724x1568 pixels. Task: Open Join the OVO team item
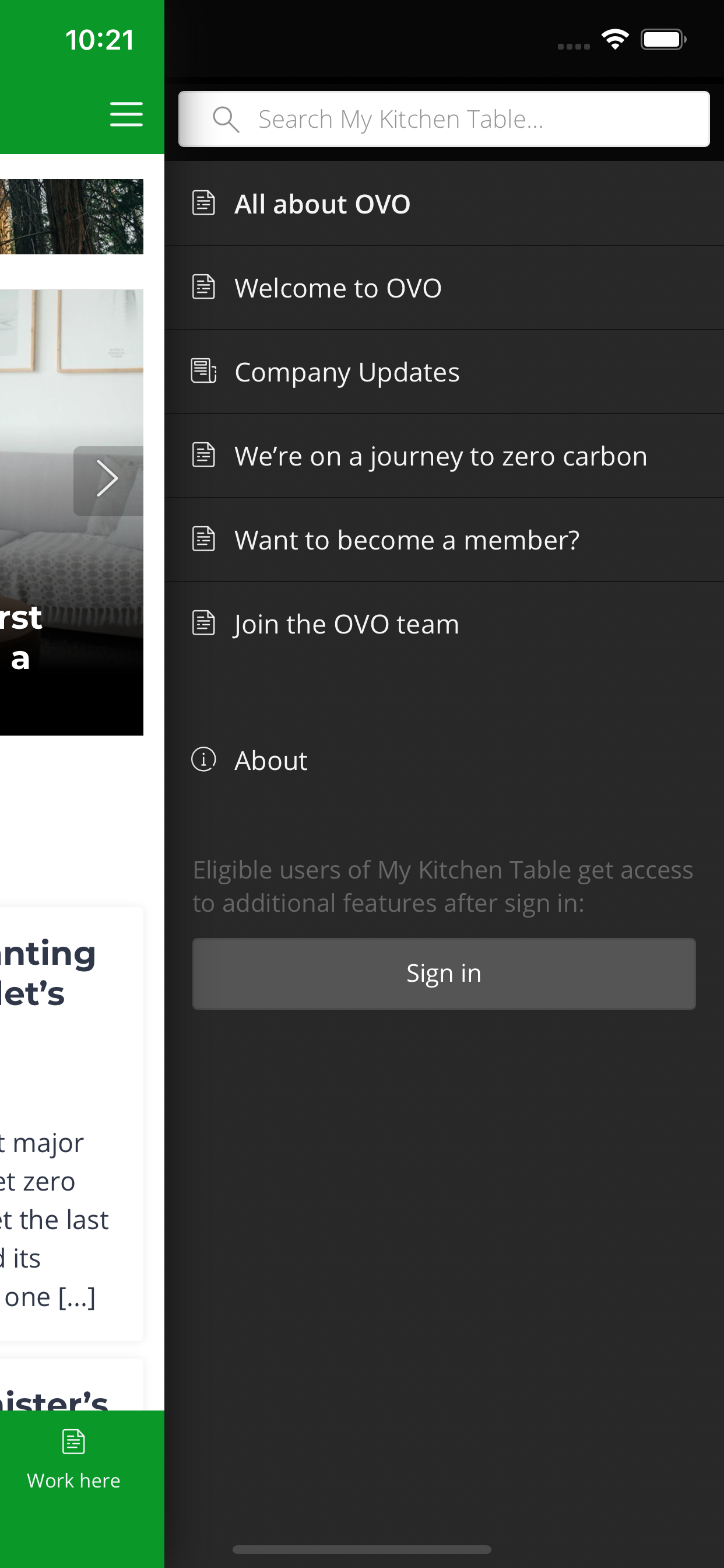444,624
